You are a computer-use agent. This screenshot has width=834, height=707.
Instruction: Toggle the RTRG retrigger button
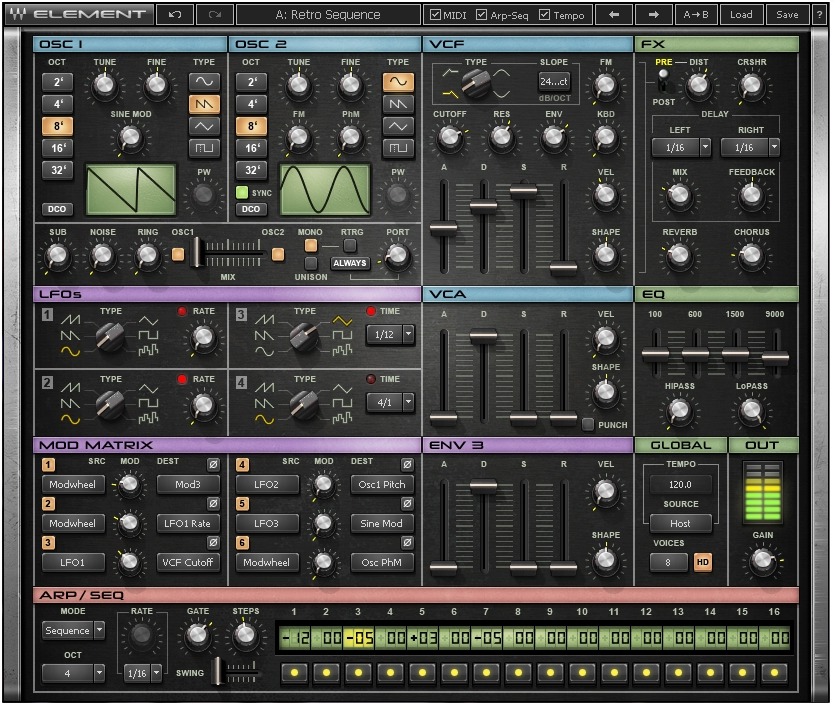[349, 246]
